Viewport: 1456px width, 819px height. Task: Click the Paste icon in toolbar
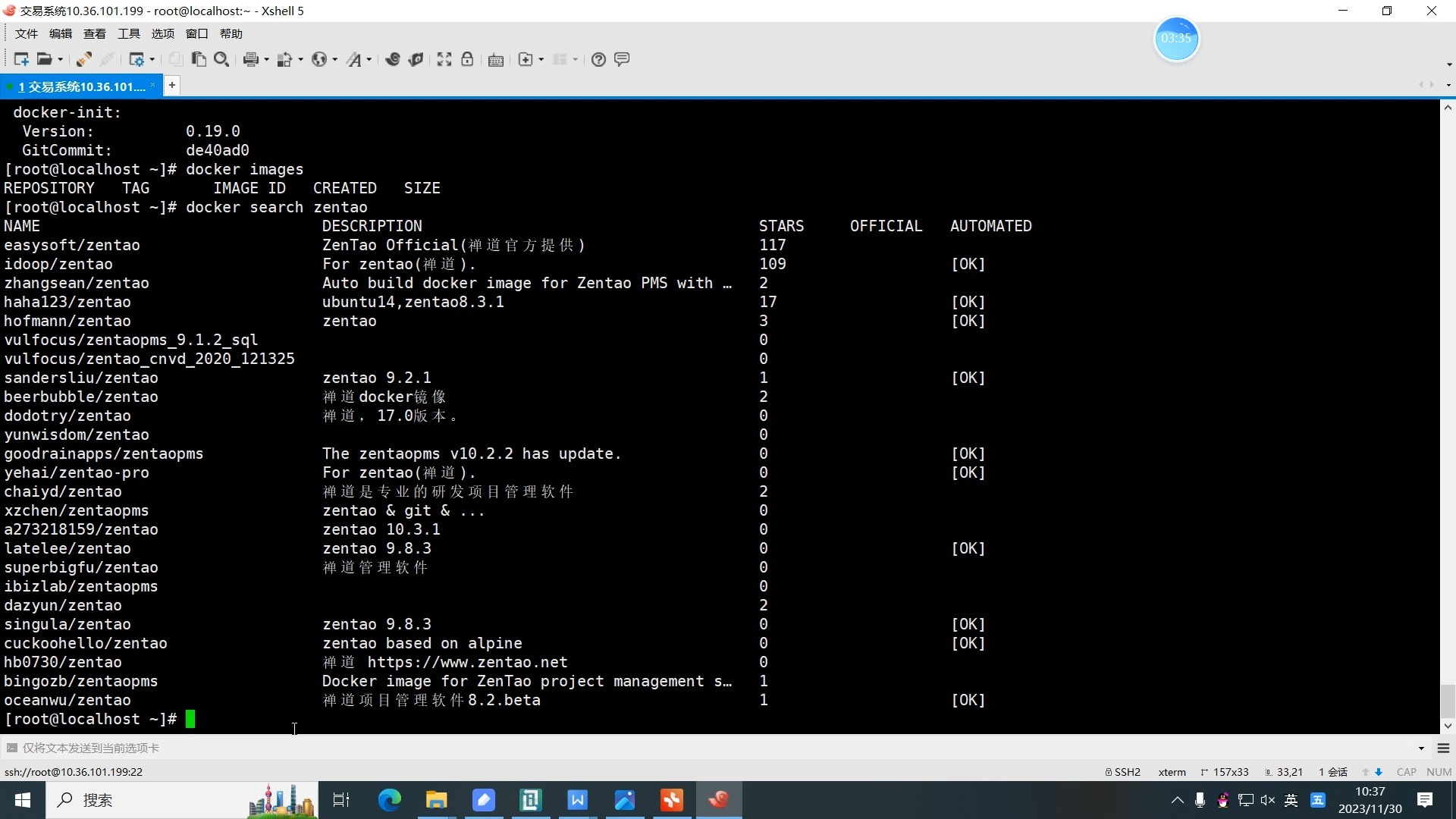click(199, 59)
